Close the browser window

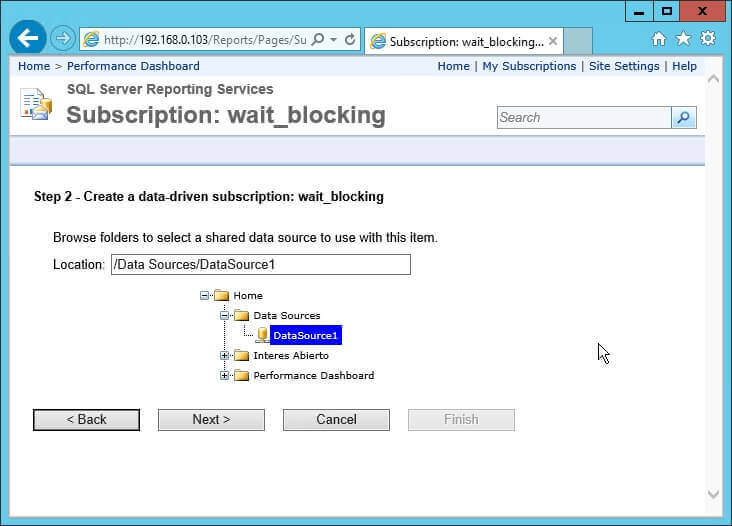click(702, 11)
